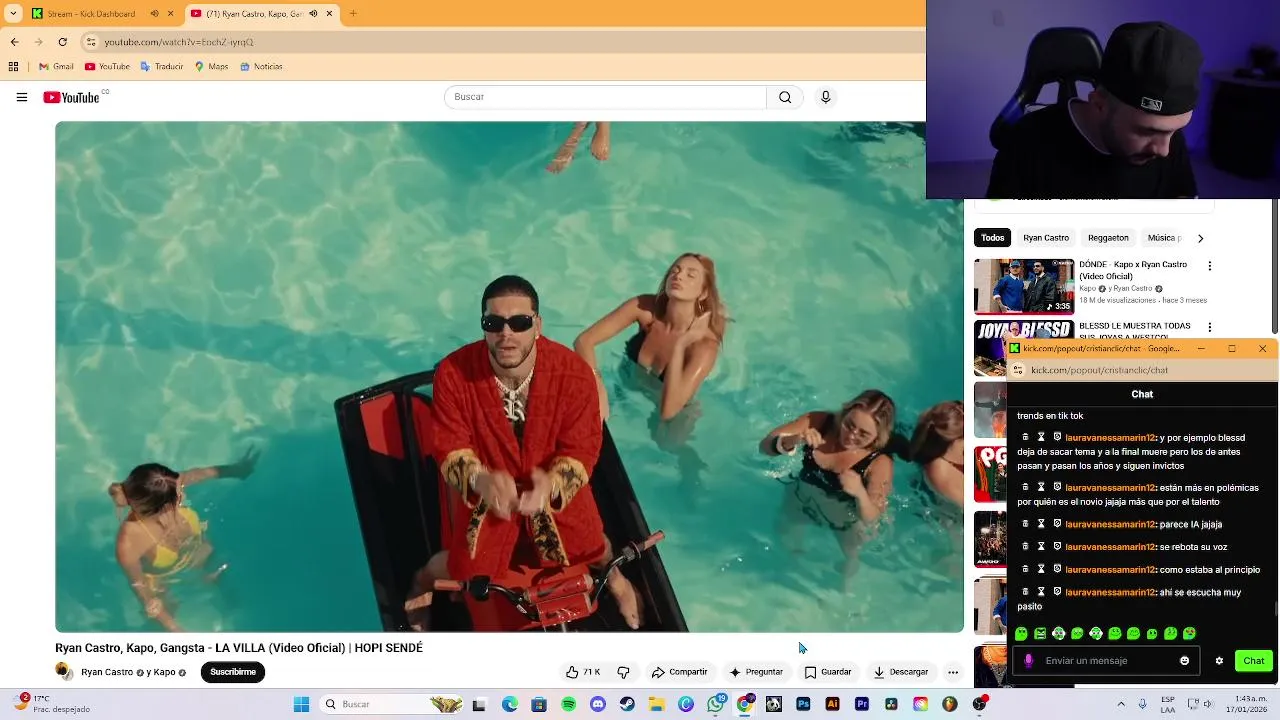The image size is (1280, 720).
Task: Open the Preguntar AI ask button
Action: (756, 672)
